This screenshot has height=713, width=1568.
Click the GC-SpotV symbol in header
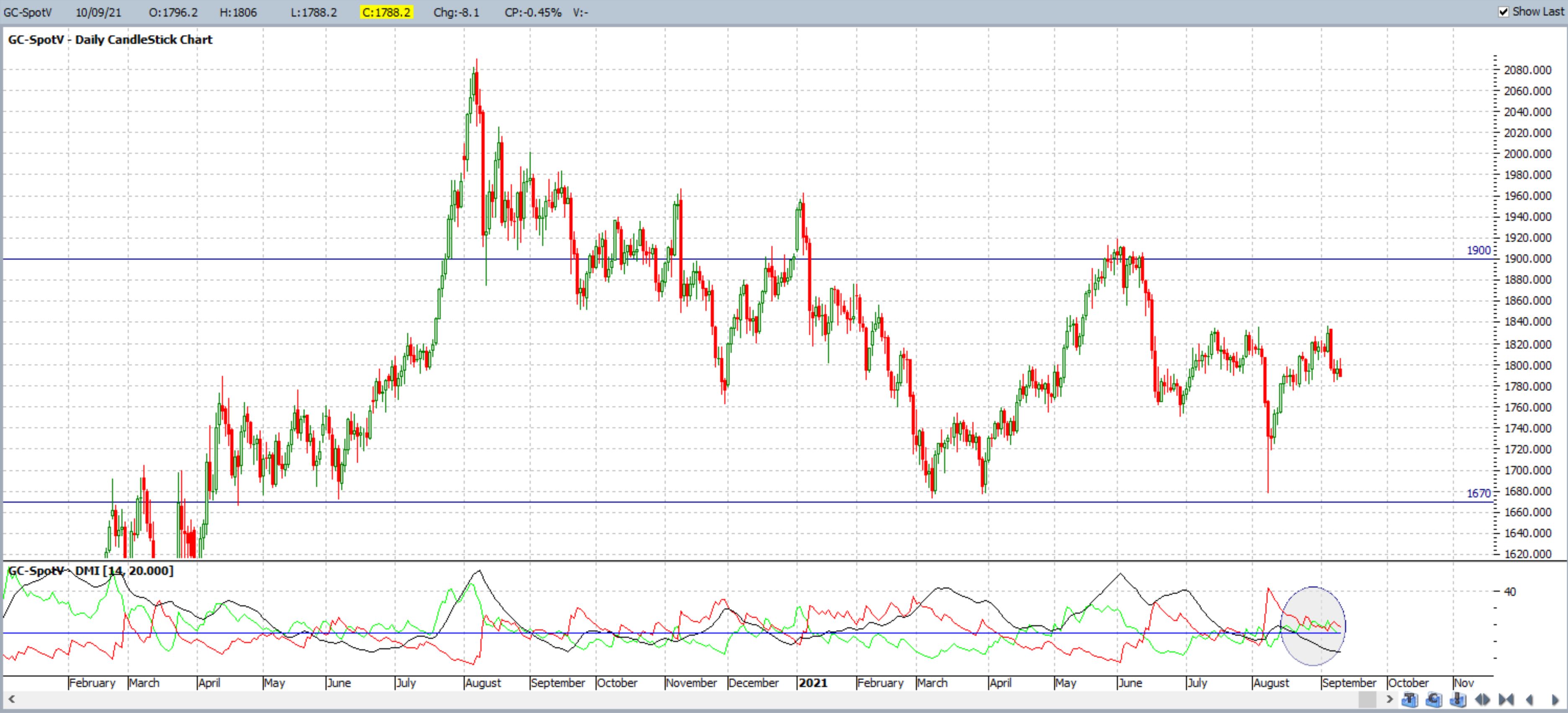(x=27, y=12)
